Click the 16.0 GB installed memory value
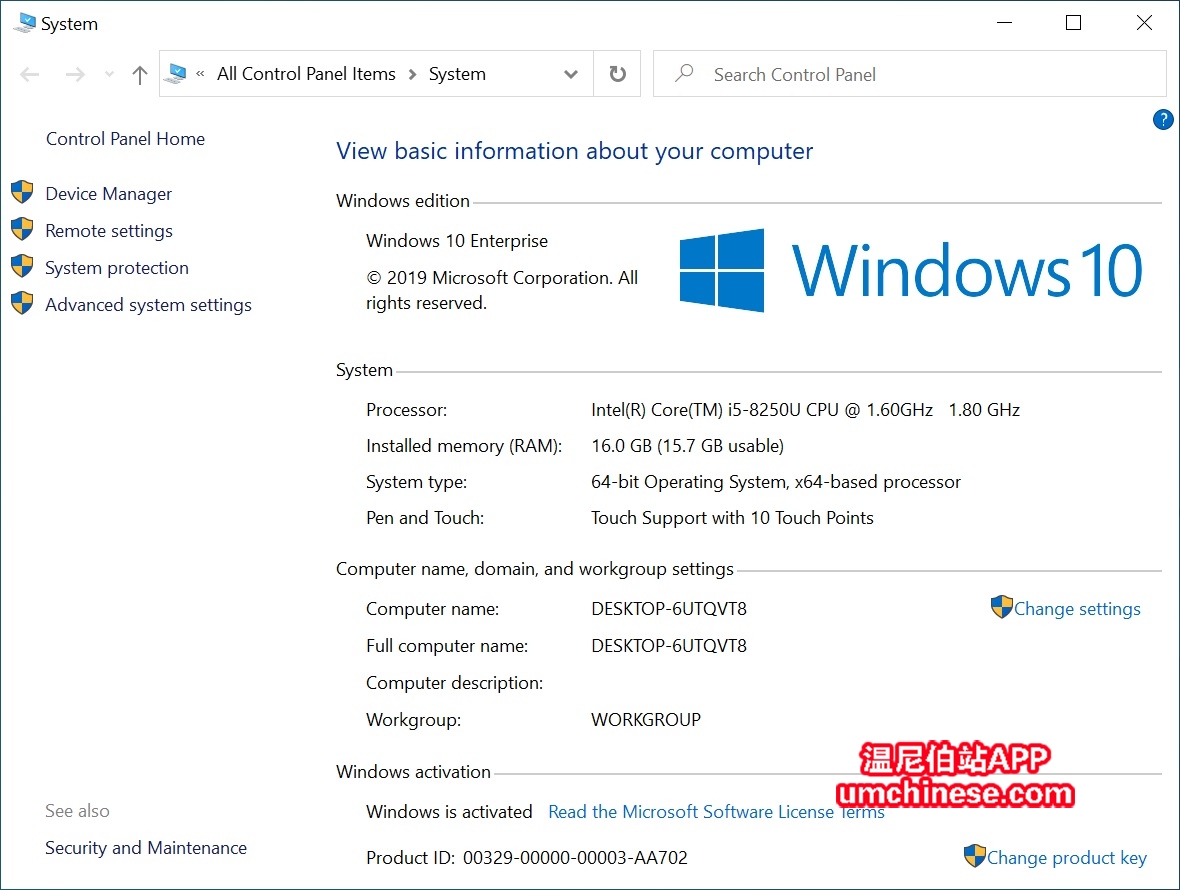Viewport: 1180px width, 890px height. (687, 446)
